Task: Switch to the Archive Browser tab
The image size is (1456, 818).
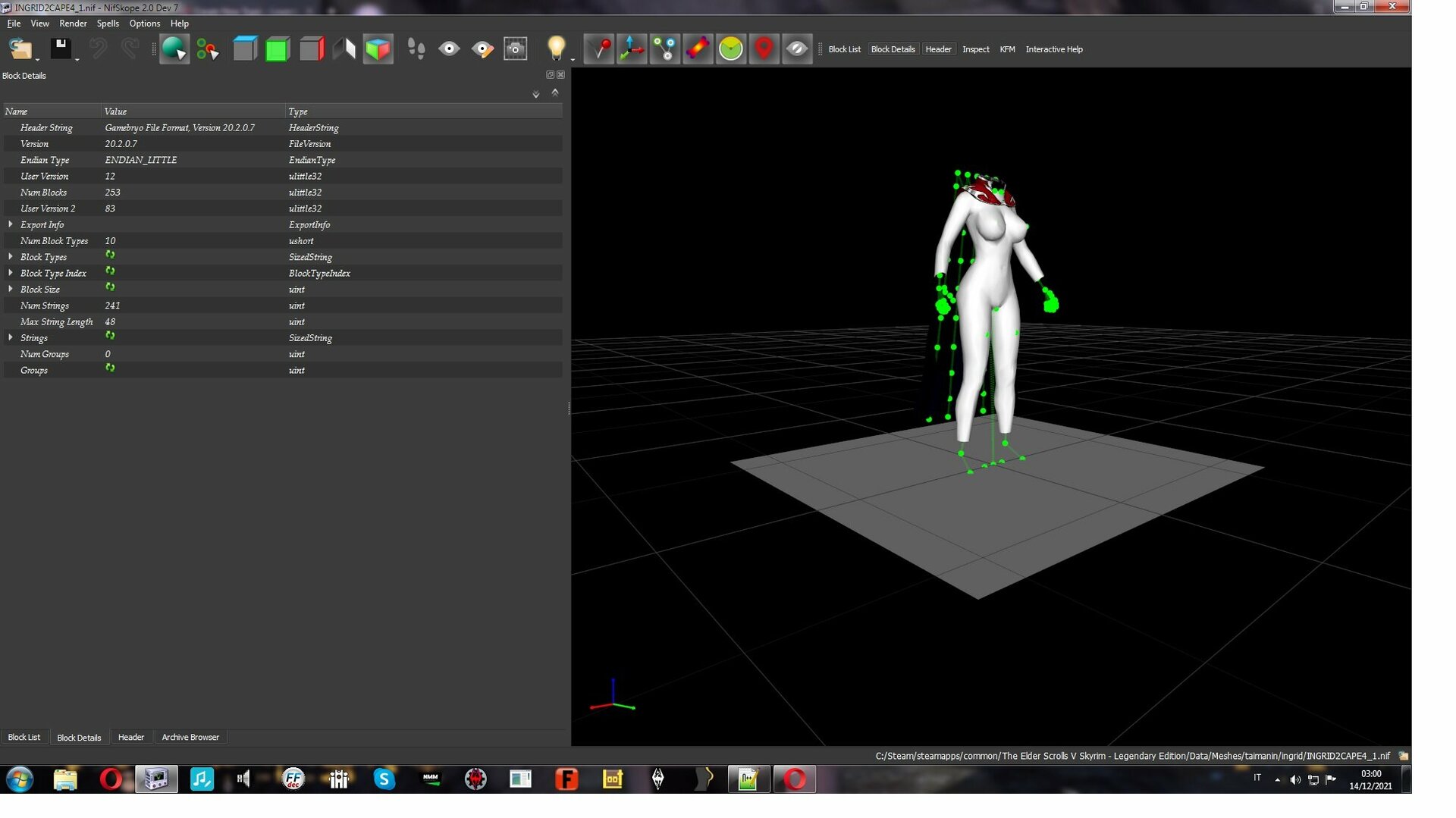Action: [190, 737]
